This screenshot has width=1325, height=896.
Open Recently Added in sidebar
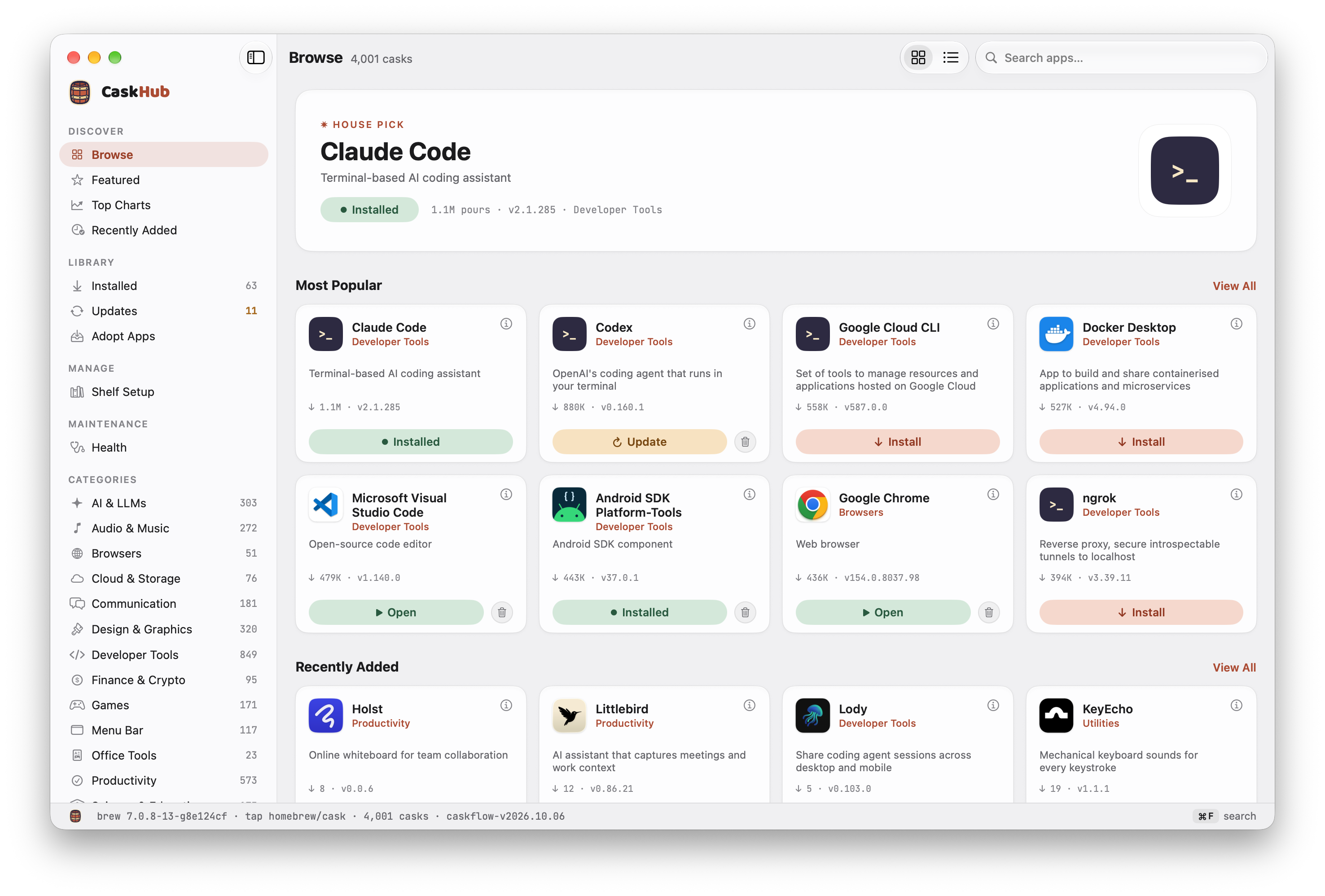(164, 230)
